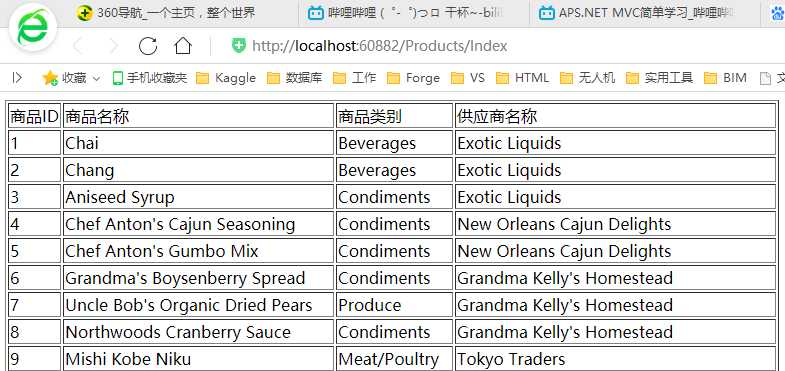Open the BIM bookmark folder
Screen dimensions: 785x371
pyautogui.click(x=725, y=78)
